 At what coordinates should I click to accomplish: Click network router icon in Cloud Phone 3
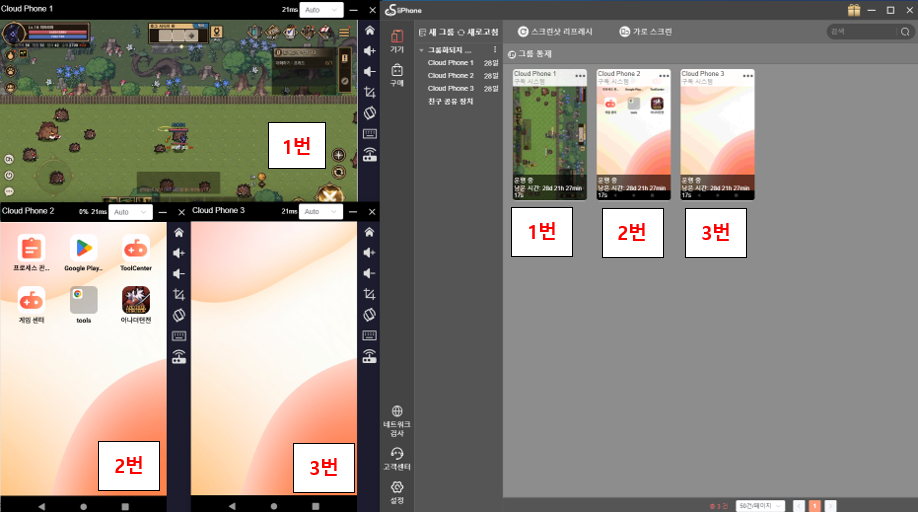[369, 356]
